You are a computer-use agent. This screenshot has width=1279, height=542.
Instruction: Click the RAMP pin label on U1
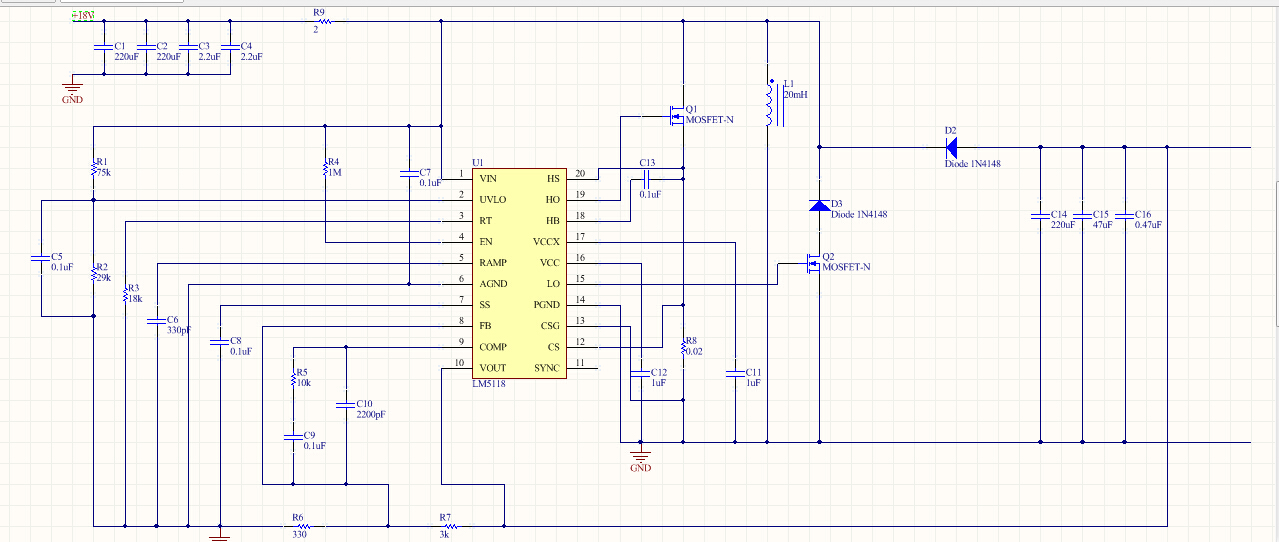pyautogui.click(x=493, y=263)
